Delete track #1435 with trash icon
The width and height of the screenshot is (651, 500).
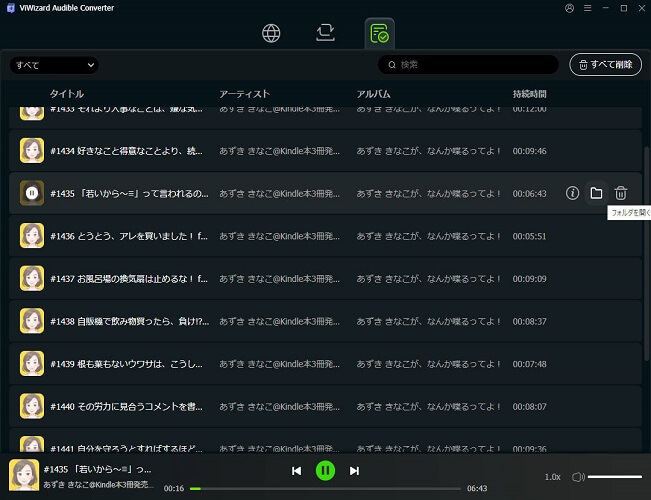coord(621,193)
